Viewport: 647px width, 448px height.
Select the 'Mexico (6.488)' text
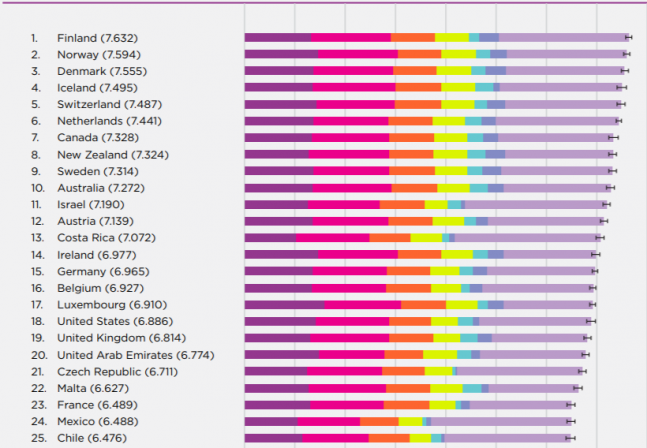pyautogui.click(x=98, y=421)
